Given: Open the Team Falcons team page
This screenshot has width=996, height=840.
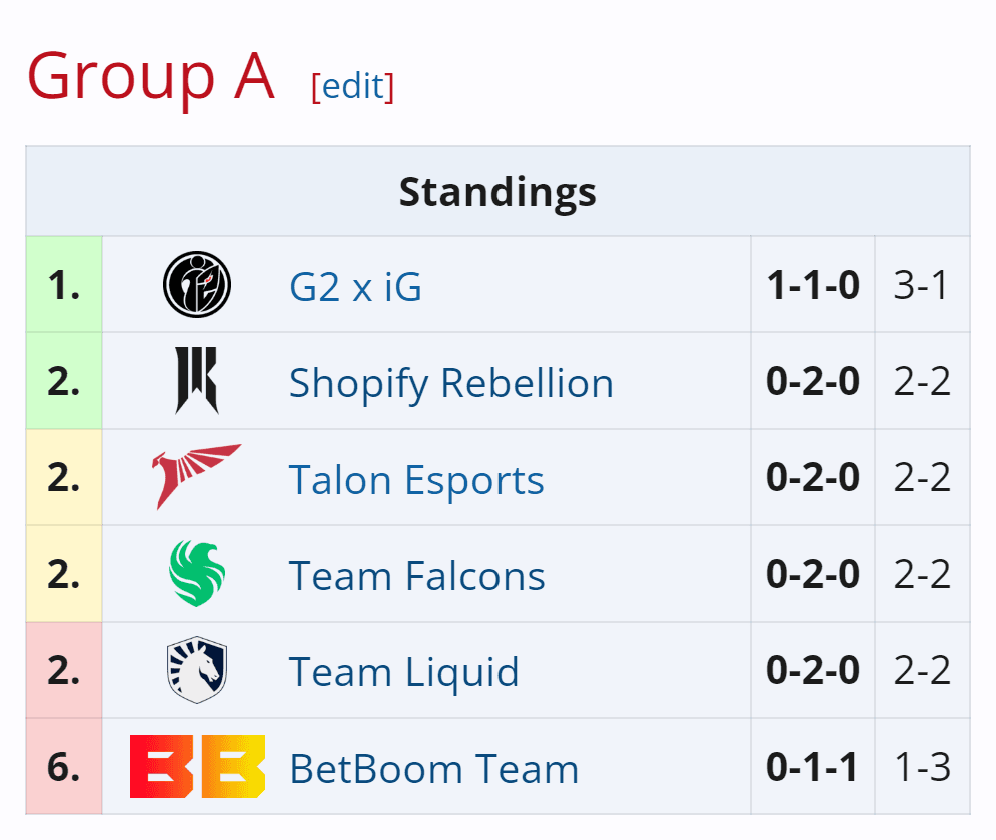Looking at the screenshot, I should (x=418, y=576).
